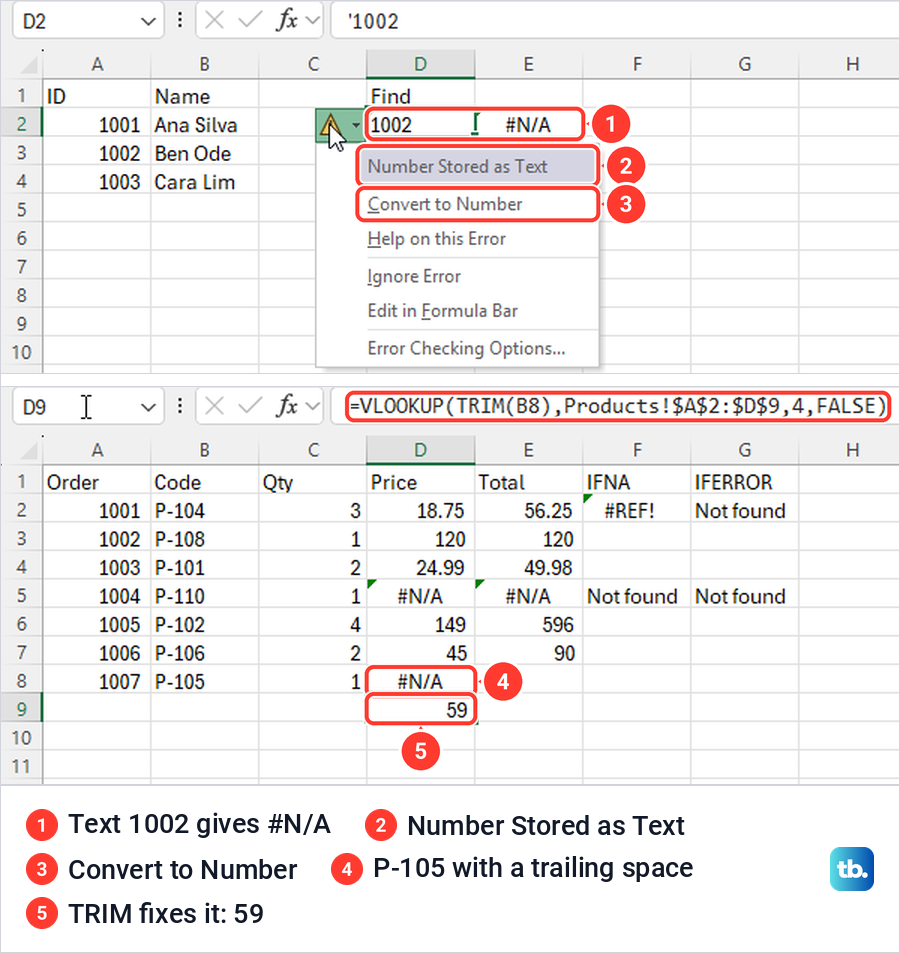Click Enter checkmark in top formula bar
Viewport: 900px width, 953px height.
pos(250,21)
